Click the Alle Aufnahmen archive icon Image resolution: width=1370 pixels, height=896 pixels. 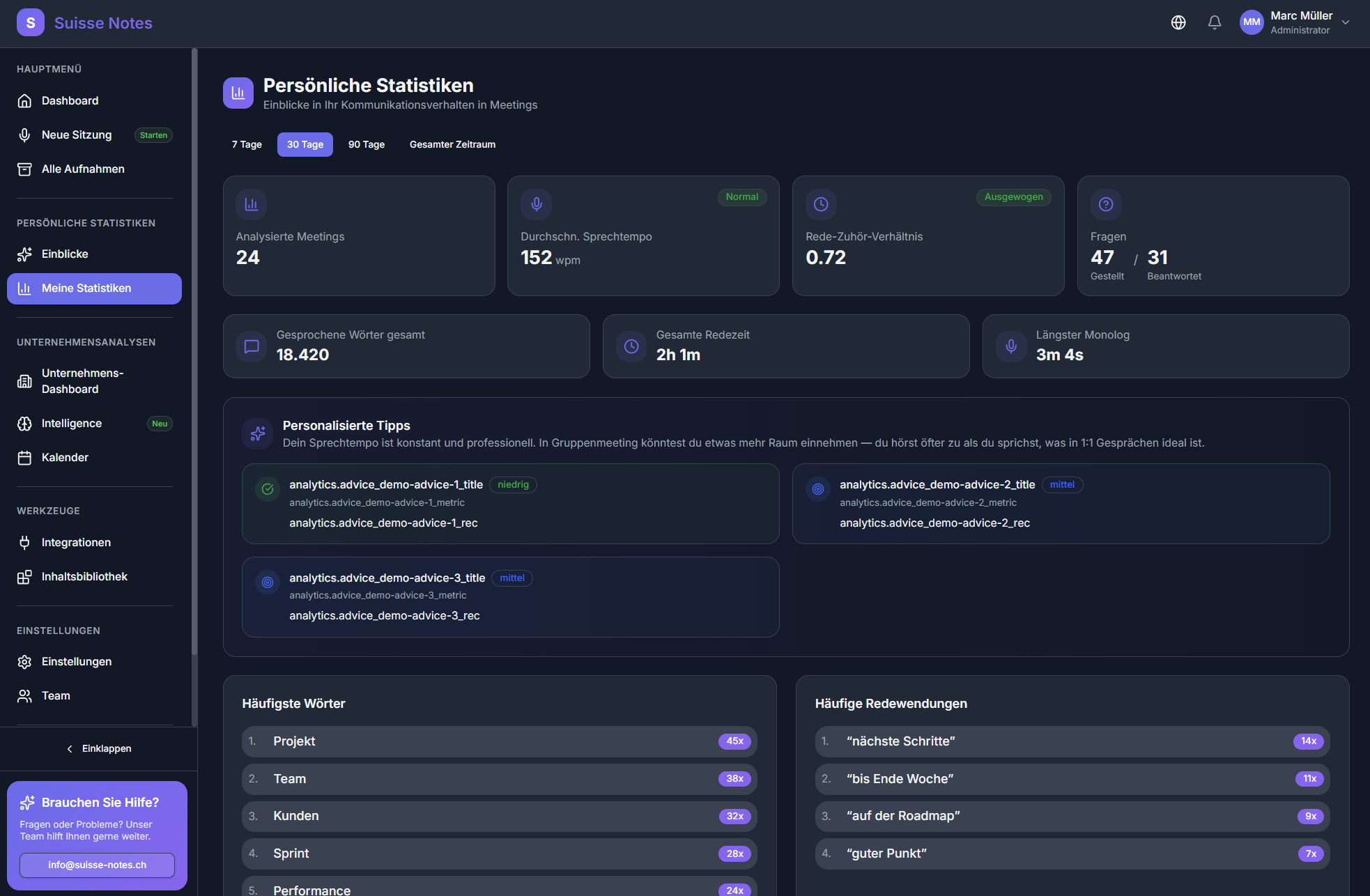24,169
